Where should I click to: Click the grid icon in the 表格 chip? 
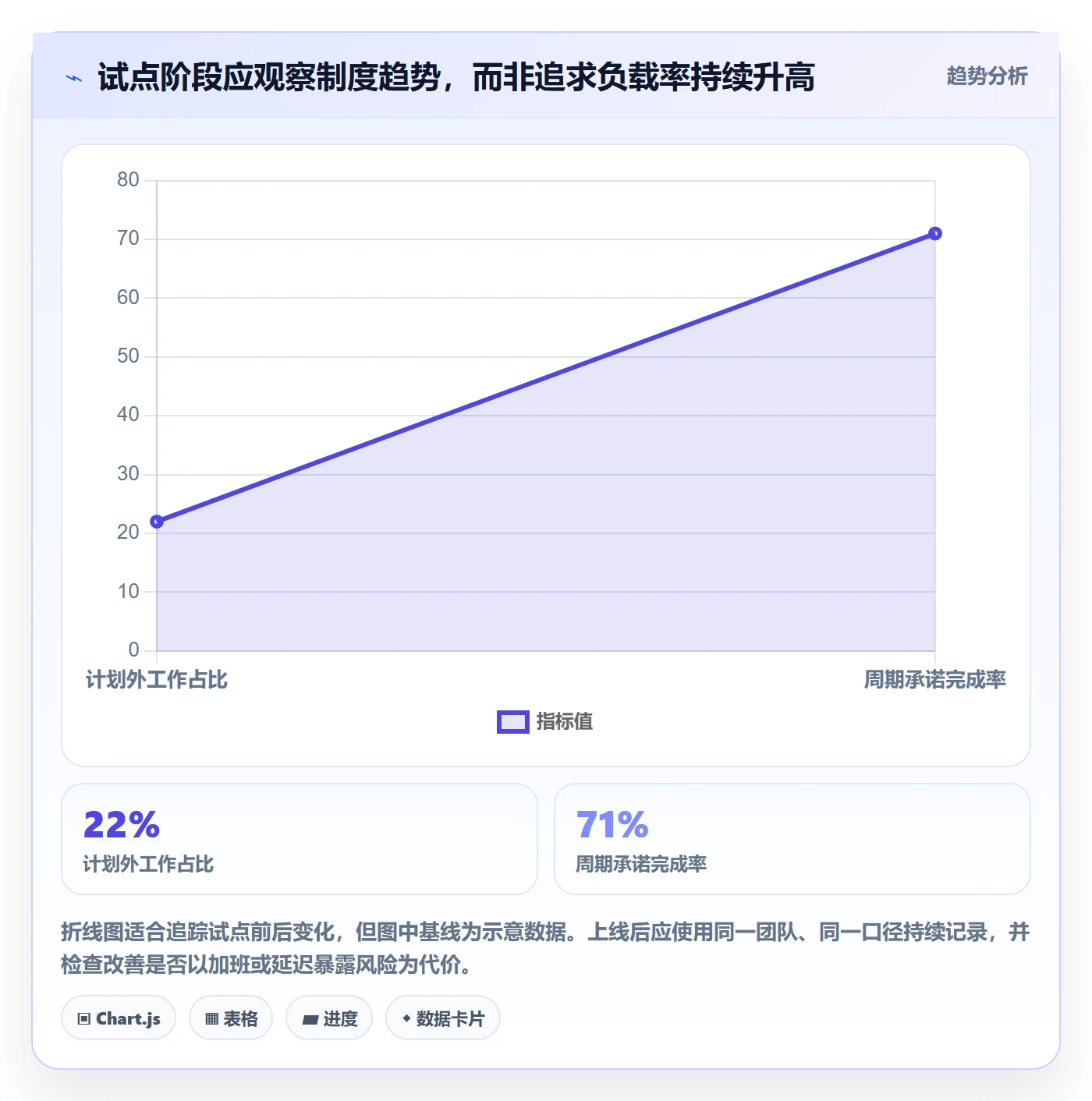coord(211,1018)
